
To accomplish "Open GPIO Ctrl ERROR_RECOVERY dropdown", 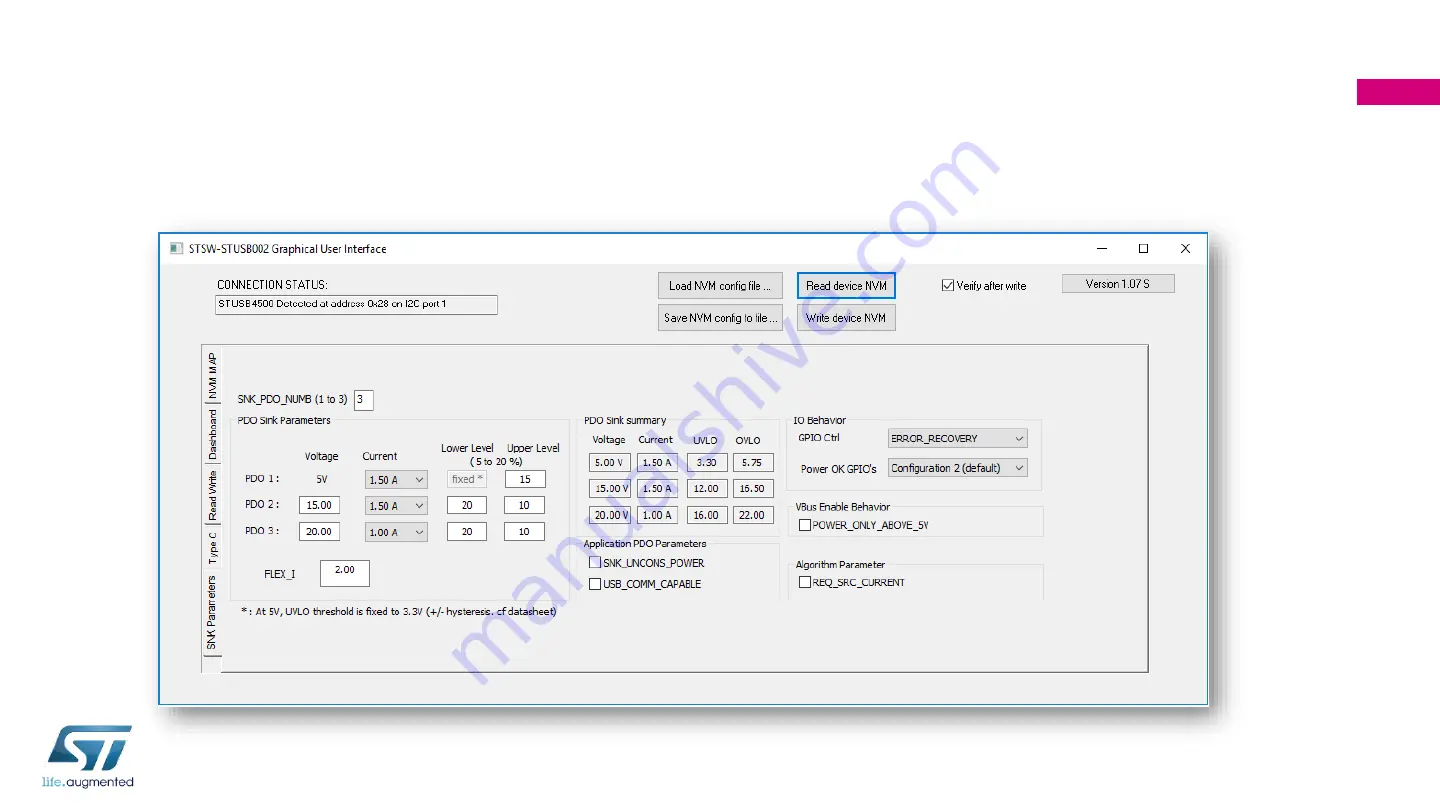I will (958, 438).
